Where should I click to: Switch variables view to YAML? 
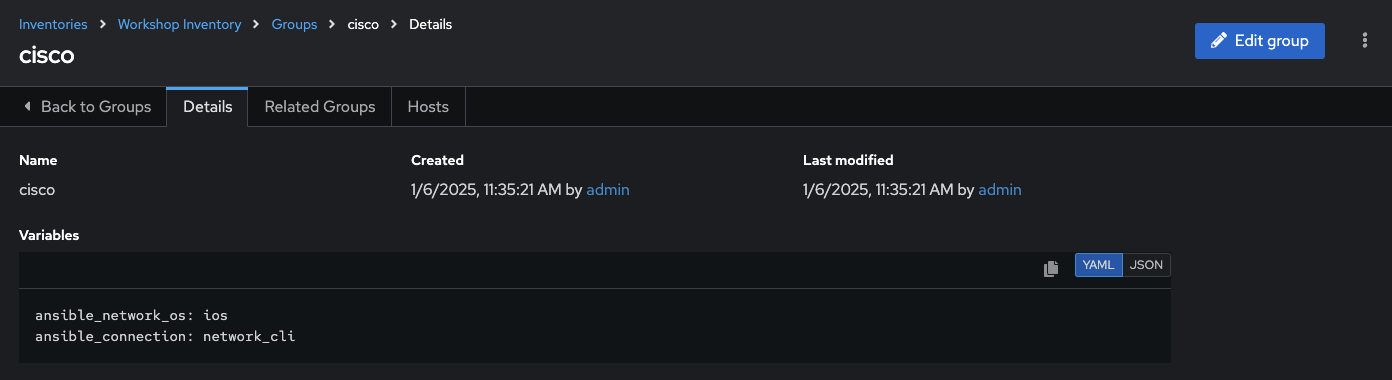point(1099,265)
